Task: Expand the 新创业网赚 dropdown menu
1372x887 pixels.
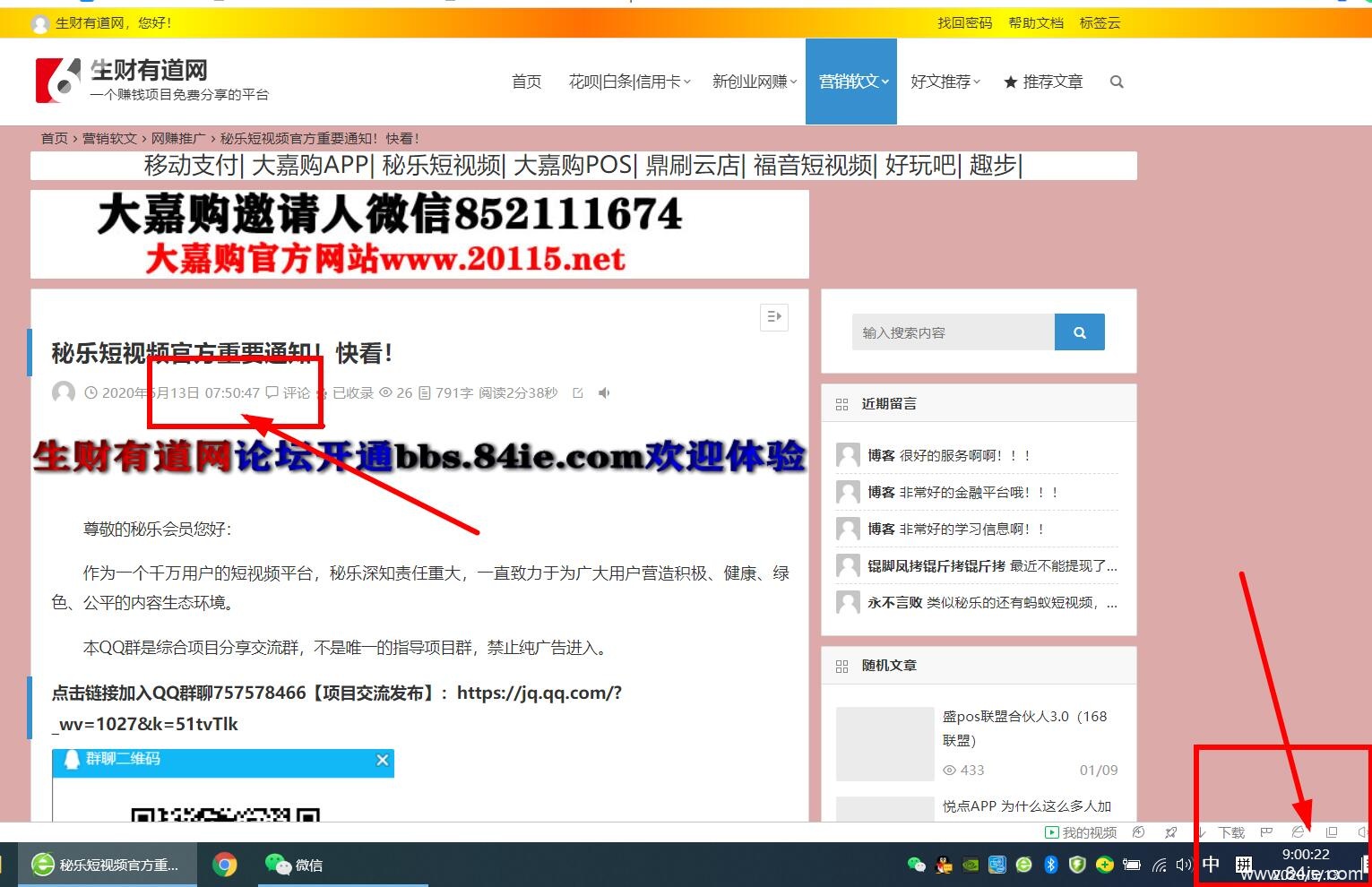Action: 755,82
